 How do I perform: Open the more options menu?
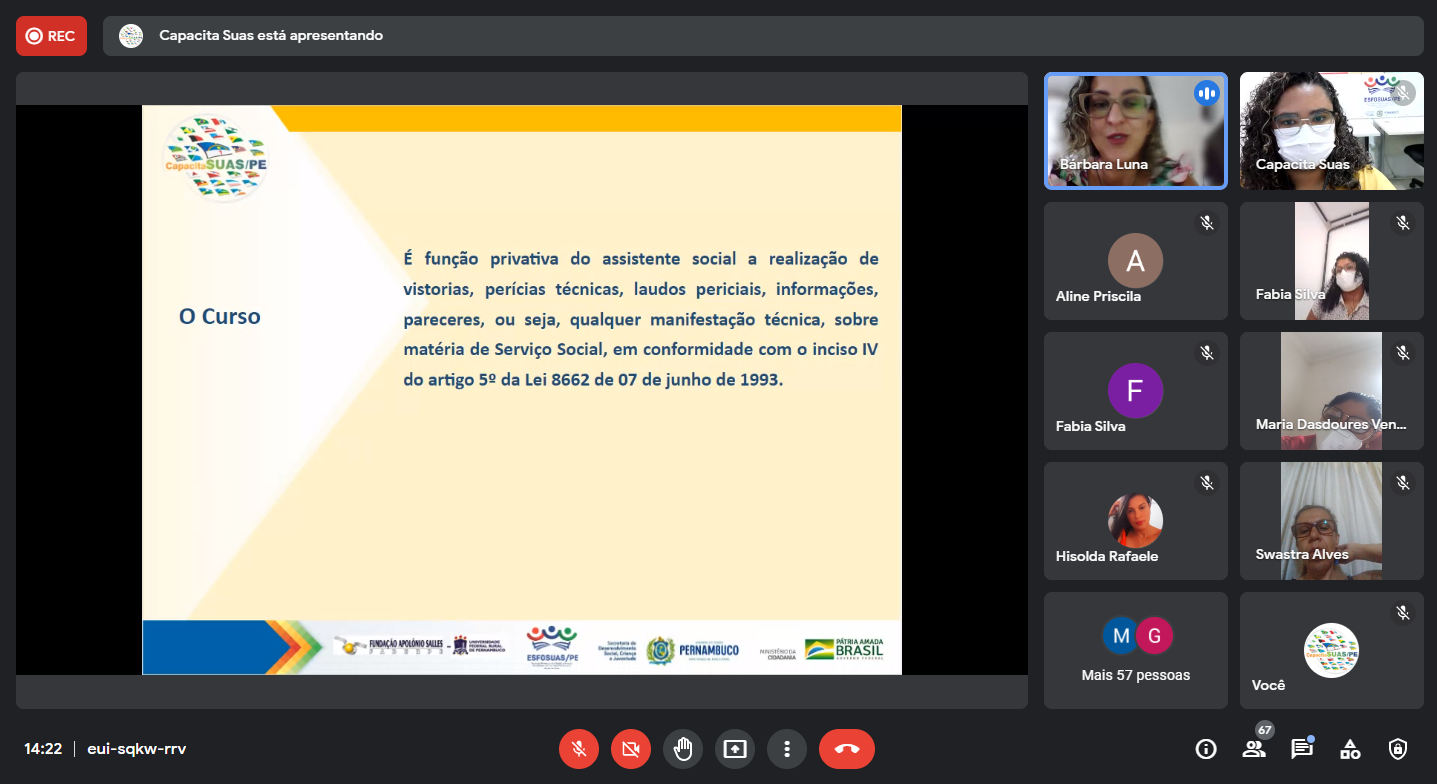click(787, 749)
